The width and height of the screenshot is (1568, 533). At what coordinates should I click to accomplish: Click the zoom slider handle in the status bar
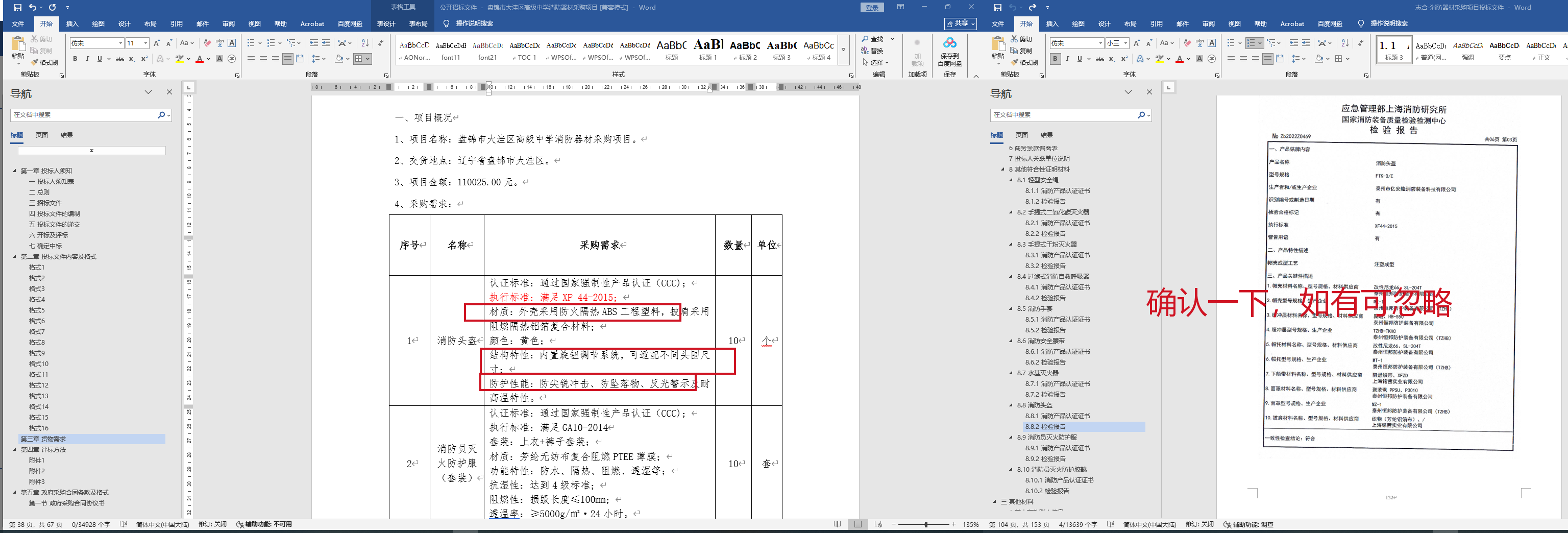[925, 524]
